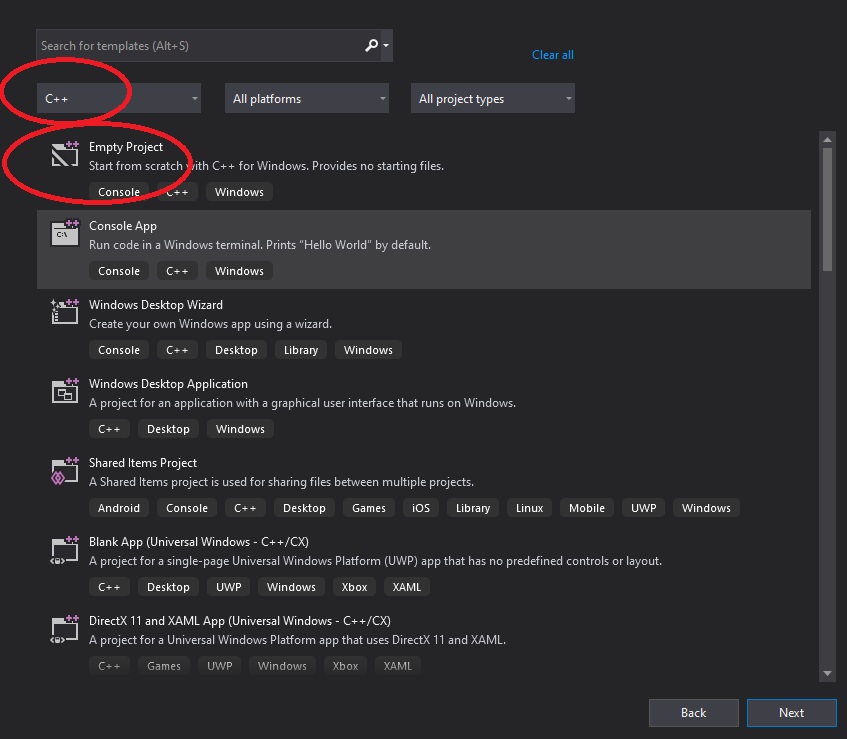Select the Windows Desktop Wizard title

pos(155,305)
